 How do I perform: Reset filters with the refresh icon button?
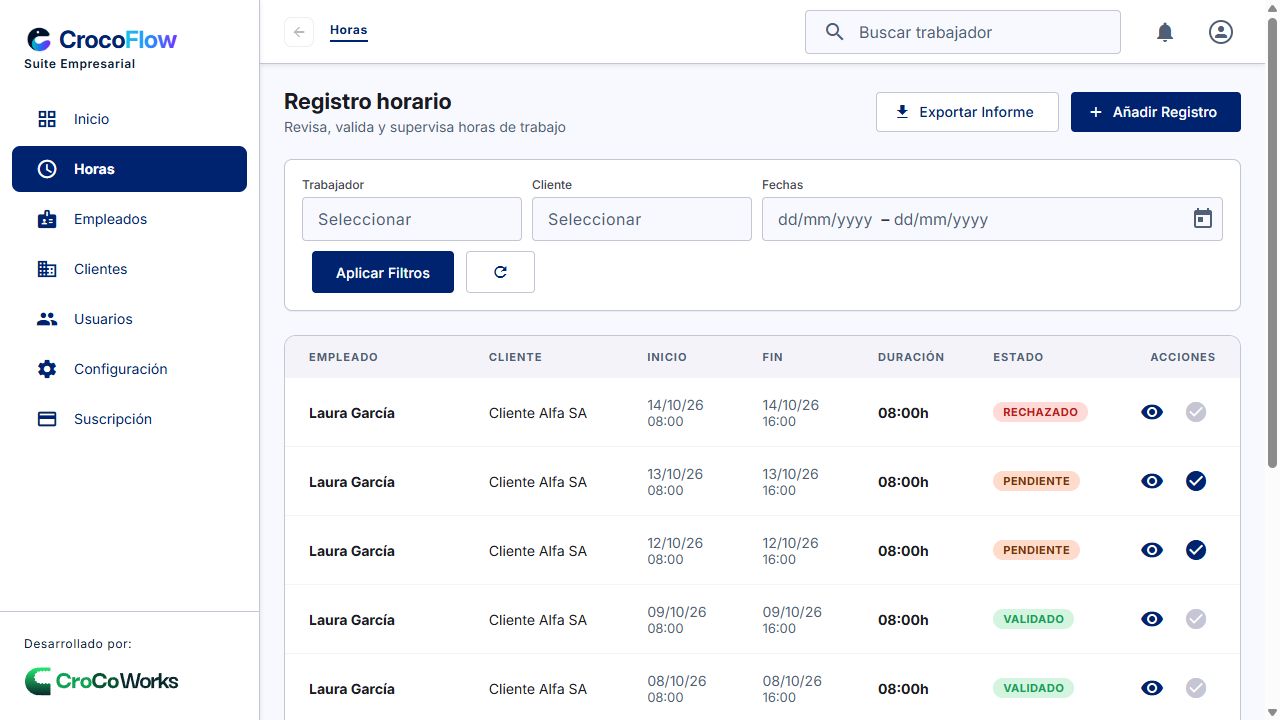(500, 272)
